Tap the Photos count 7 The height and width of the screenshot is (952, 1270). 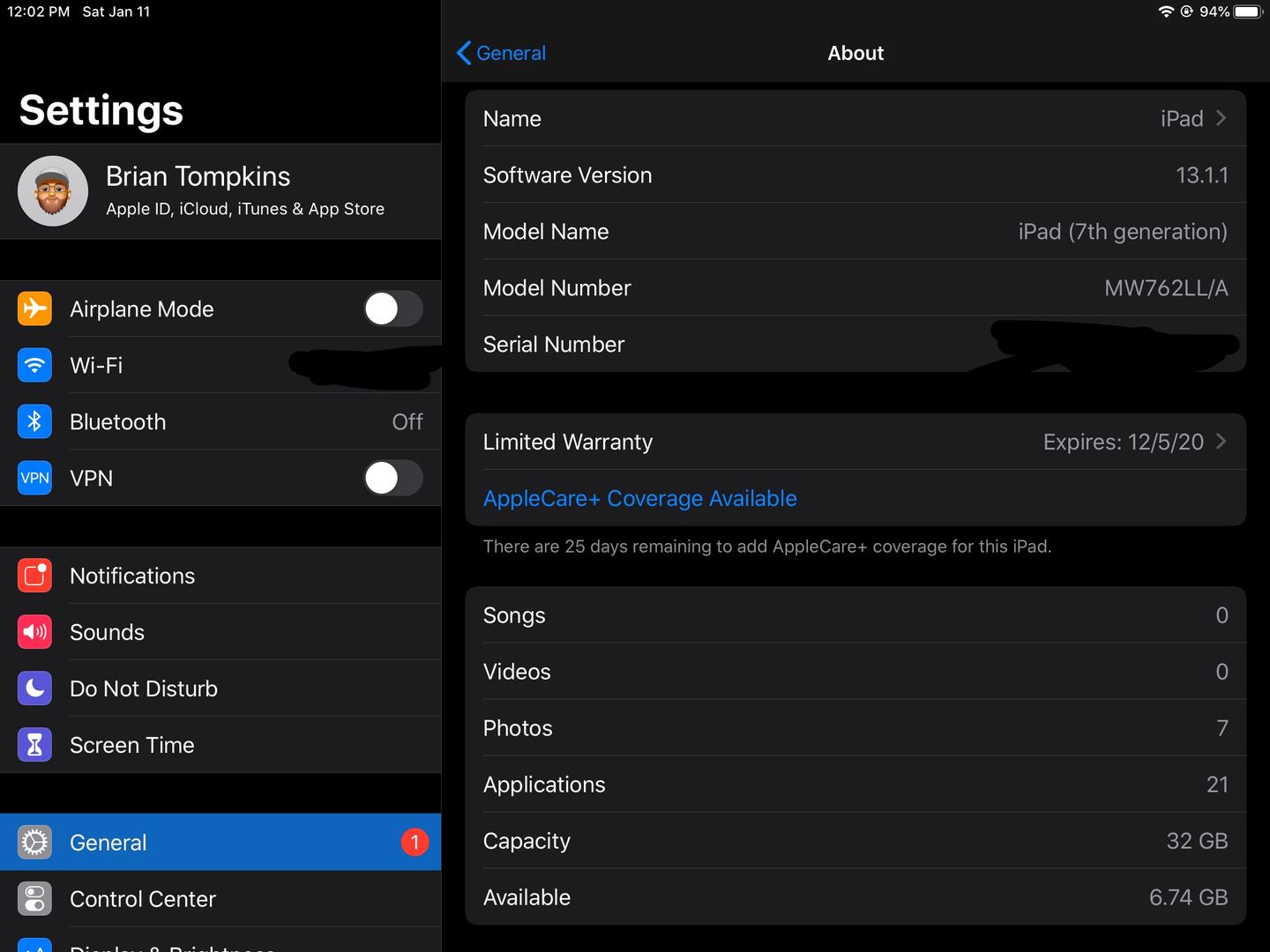pyautogui.click(x=1222, y=728)
